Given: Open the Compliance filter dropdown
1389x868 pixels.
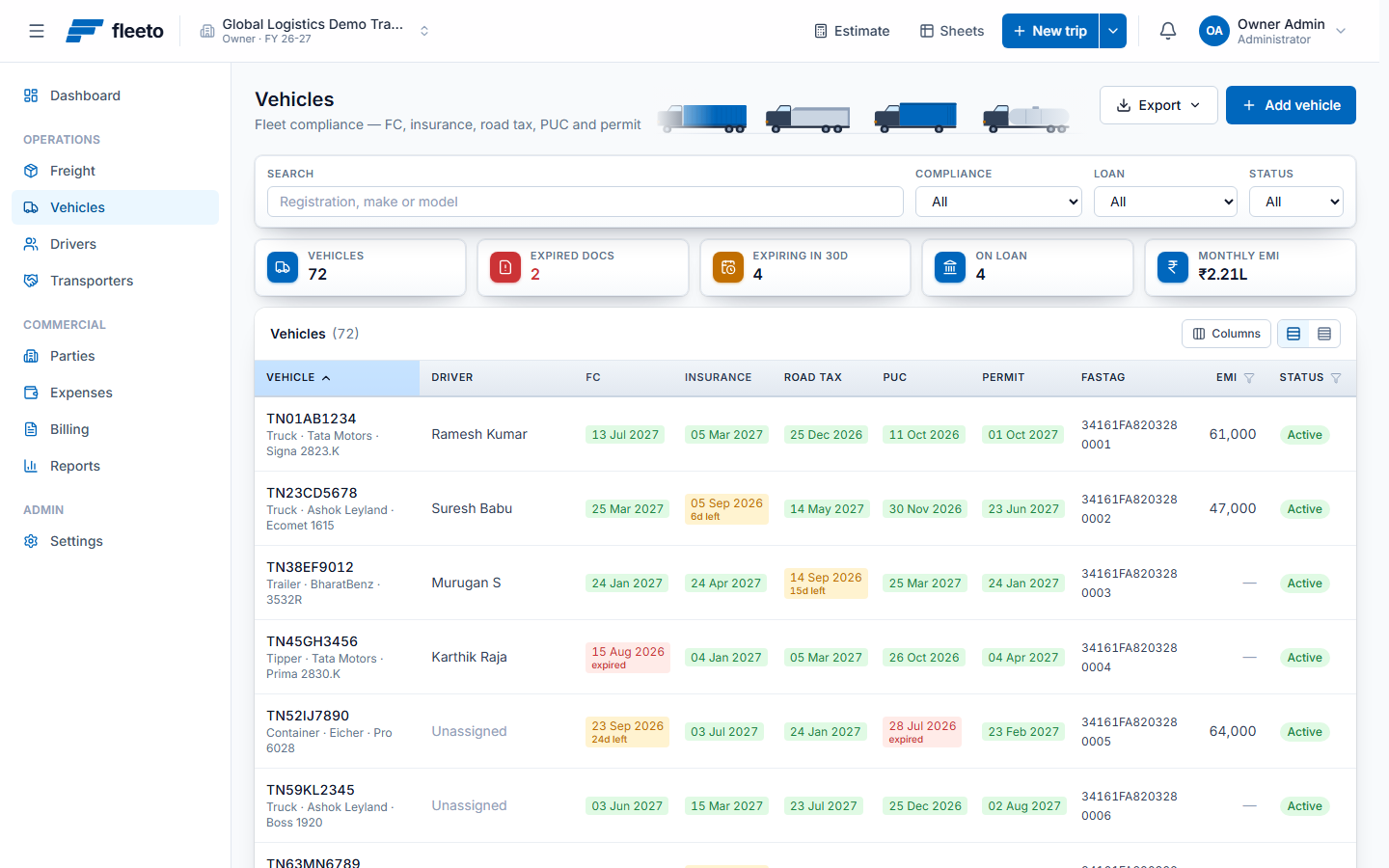Looking at the screenshot, I should [998, 202].
